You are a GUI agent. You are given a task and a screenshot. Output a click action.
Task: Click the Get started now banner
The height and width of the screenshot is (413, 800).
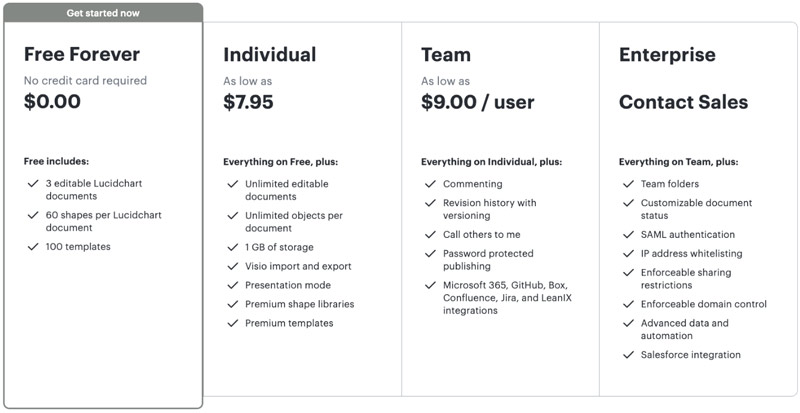click(103, 13)
